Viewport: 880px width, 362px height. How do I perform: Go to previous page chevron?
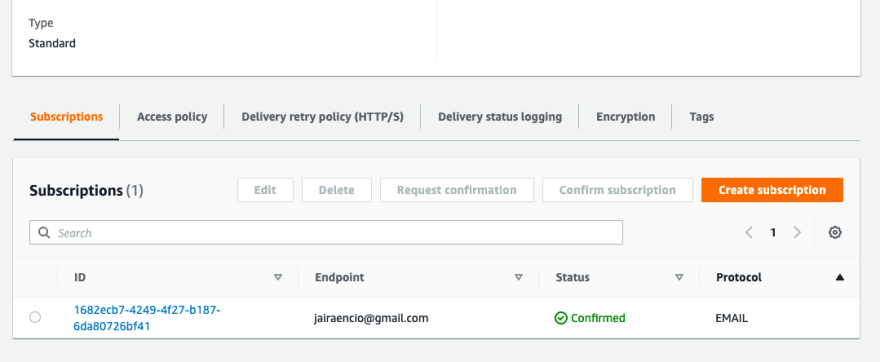pyautogui.click(x=749, y=232)
